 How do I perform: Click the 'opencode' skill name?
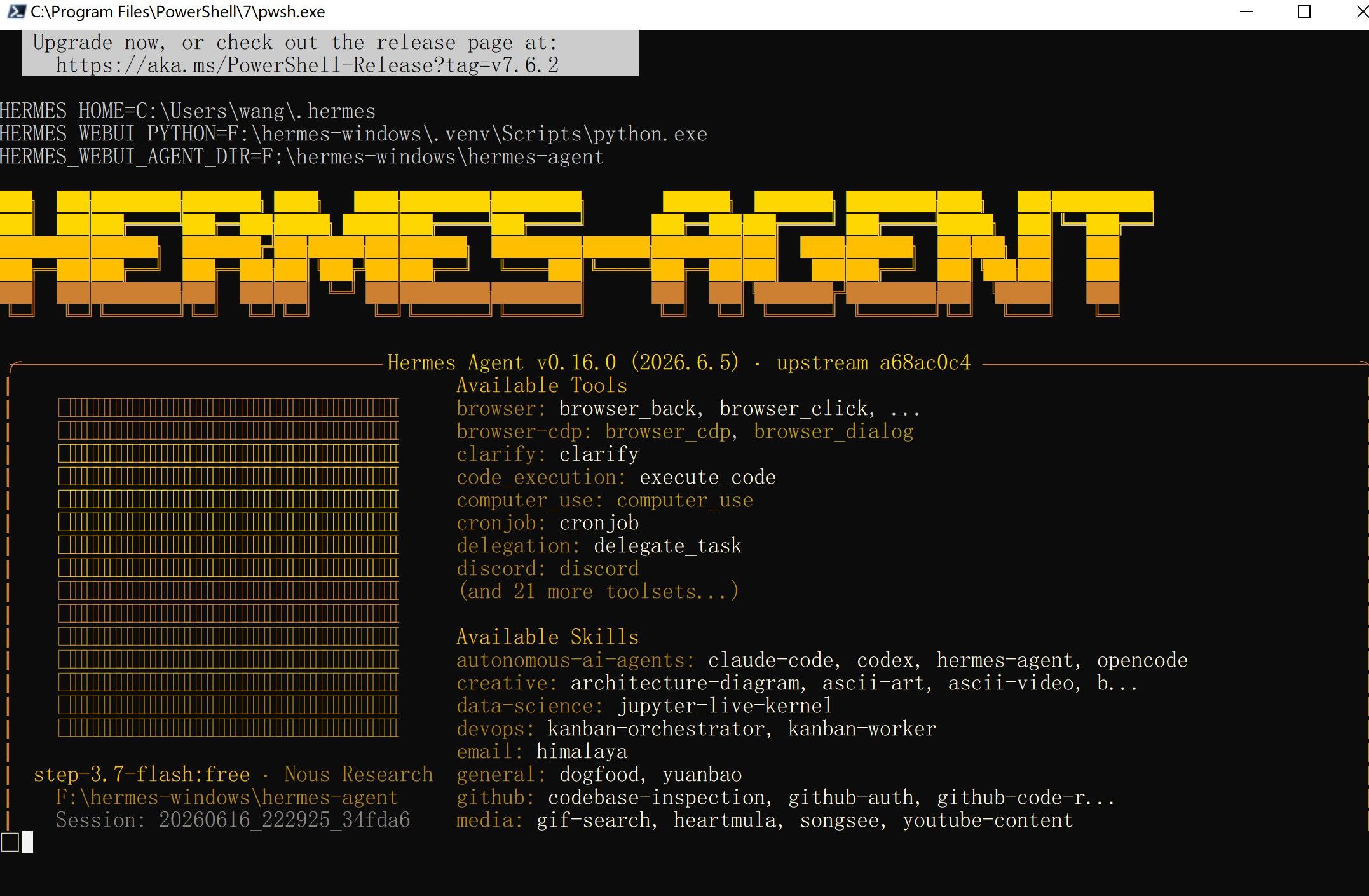(1142, 660)
